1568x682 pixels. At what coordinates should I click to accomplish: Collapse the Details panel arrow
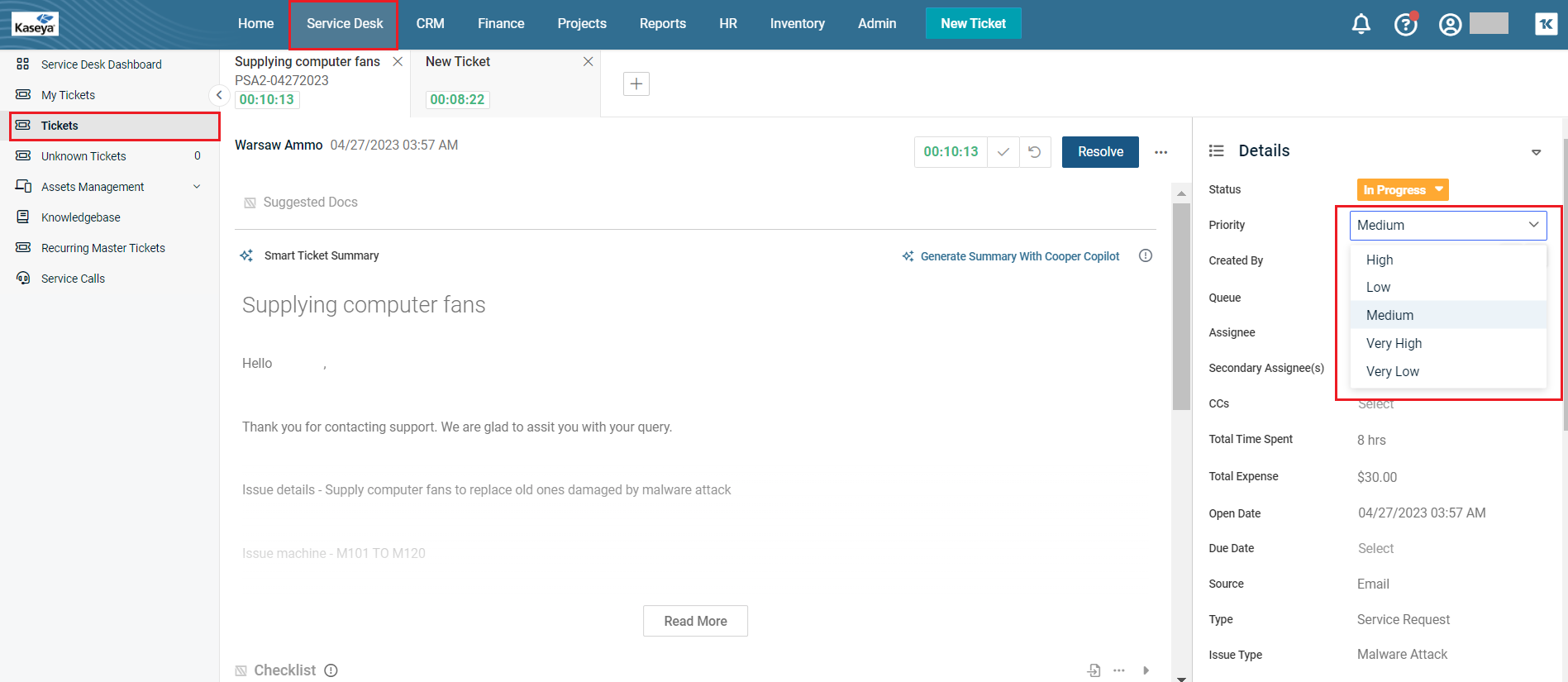point(1536,152)
